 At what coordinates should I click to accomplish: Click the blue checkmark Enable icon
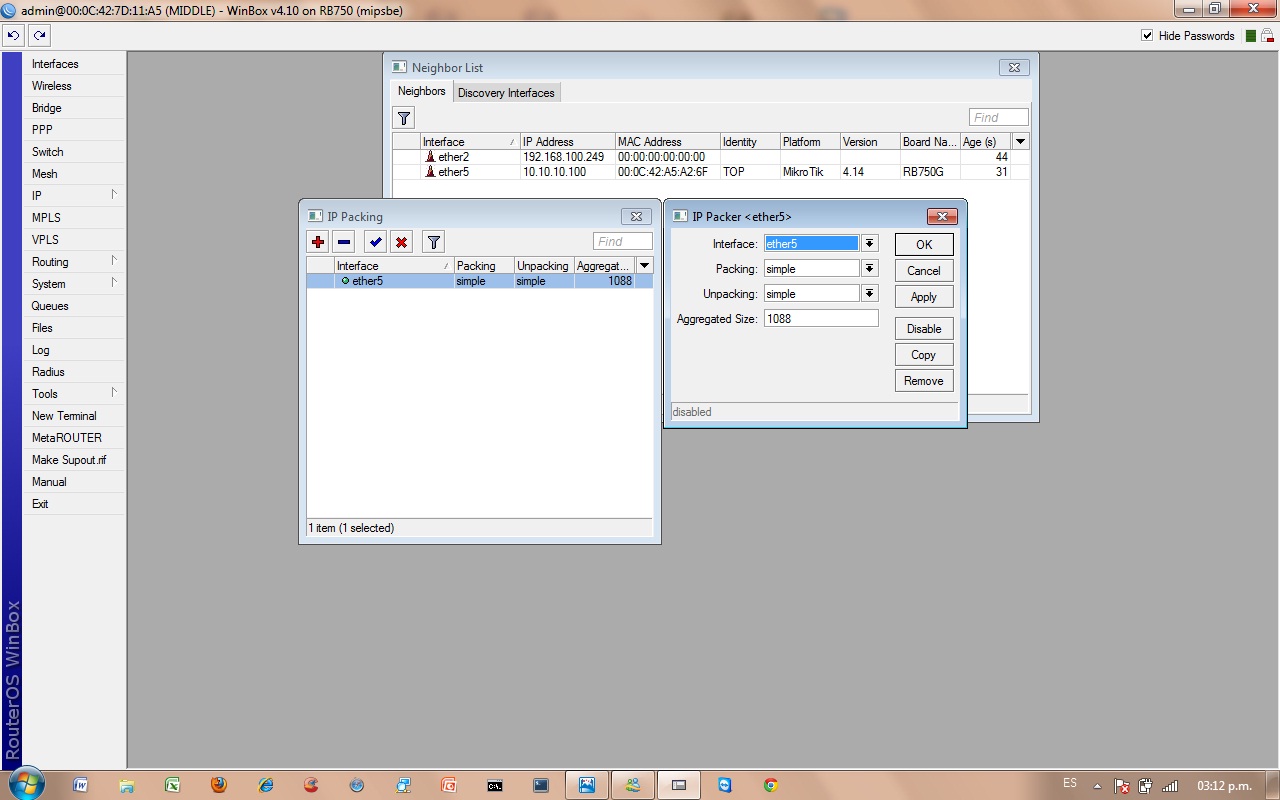point(375,242)
